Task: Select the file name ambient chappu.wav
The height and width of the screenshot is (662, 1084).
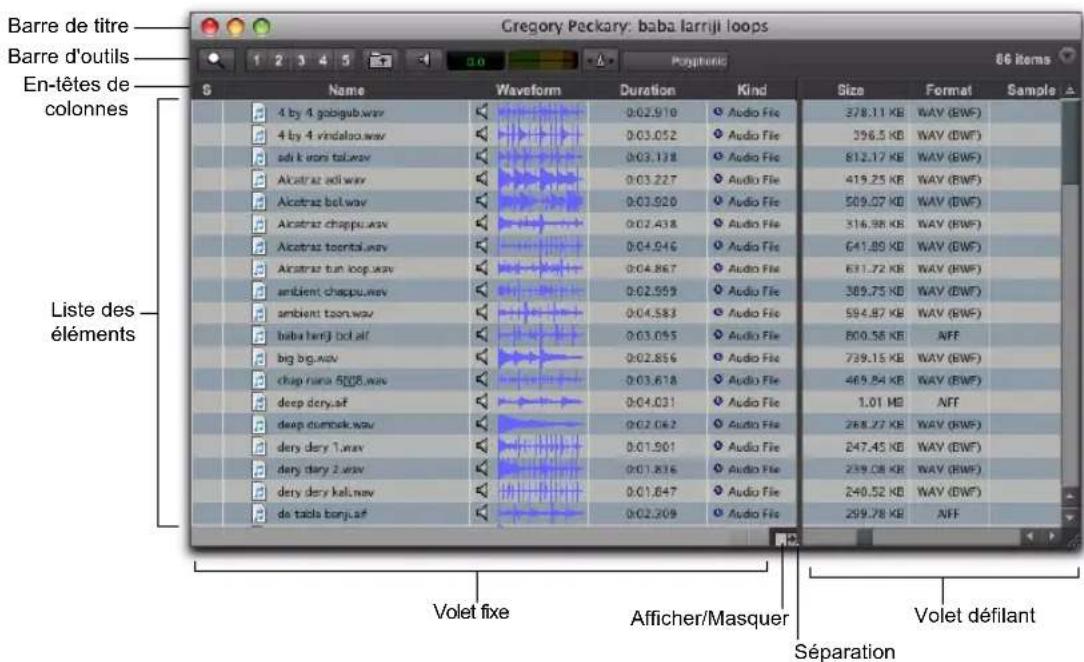Action: coord(333,291)
